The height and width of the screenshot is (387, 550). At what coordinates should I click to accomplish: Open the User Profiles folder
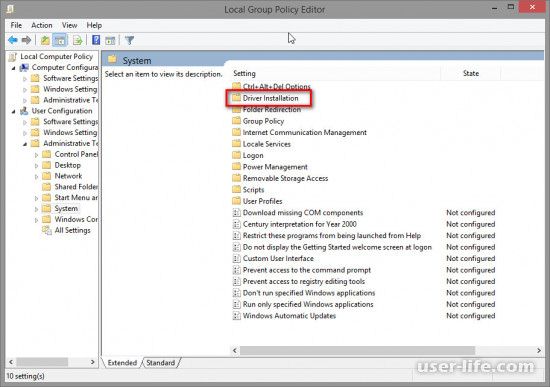pyautogui.click(x=262, y=201)
